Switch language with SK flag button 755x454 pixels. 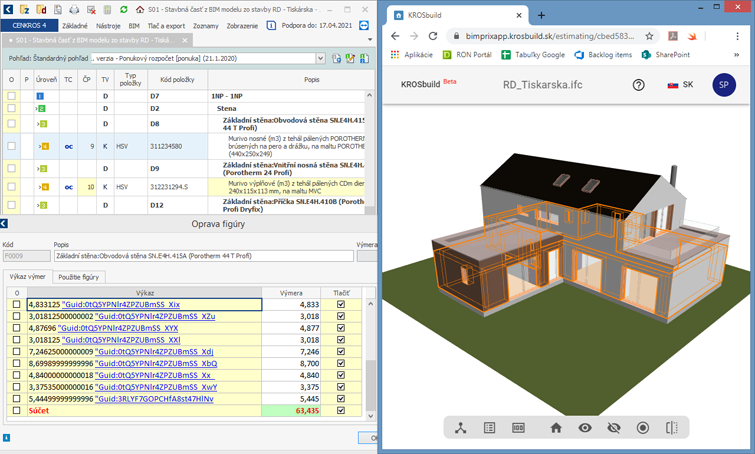[680, 85]
